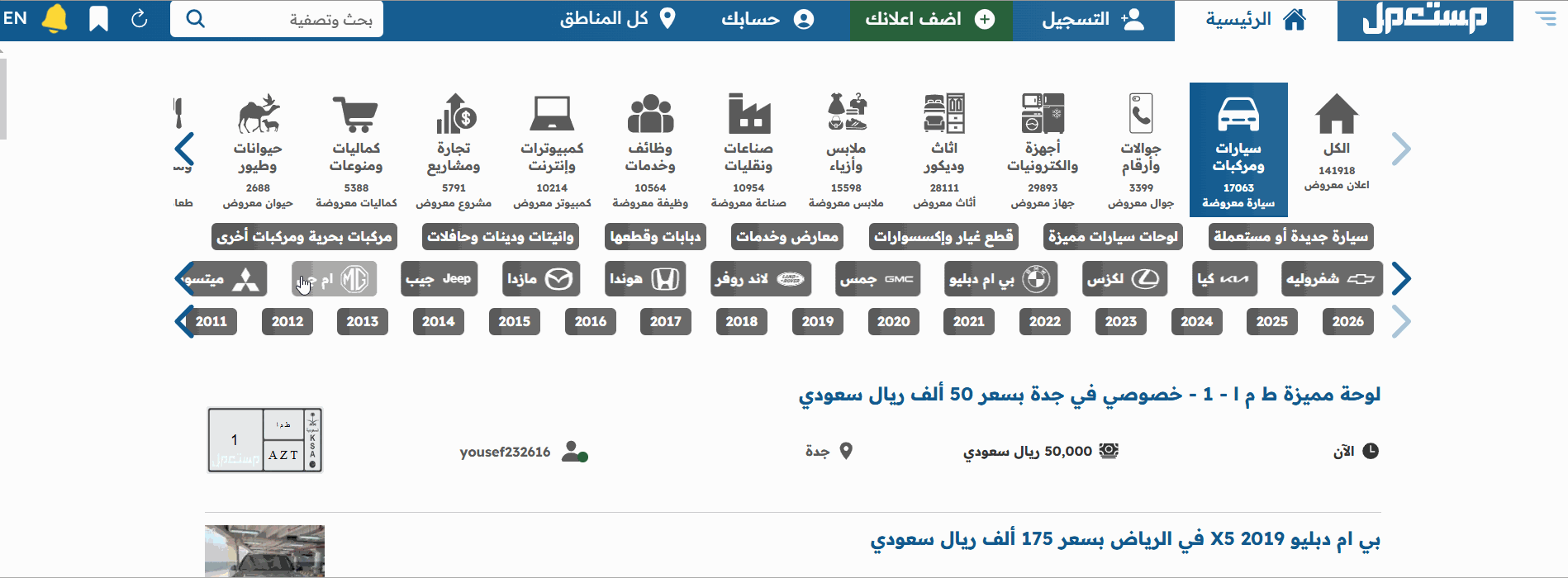Click the notification bell icon
Screen dimensions: 1568x578
(x=55, y=18)
